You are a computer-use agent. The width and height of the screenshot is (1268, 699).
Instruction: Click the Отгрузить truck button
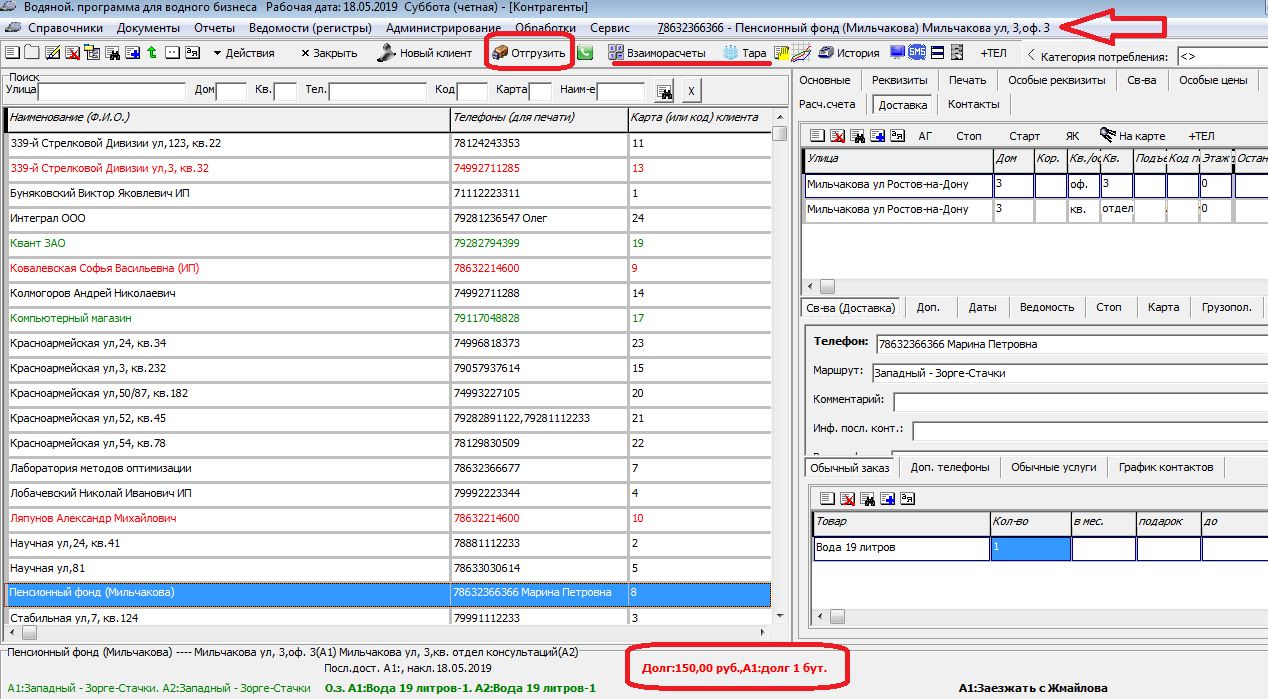(529, 53)
